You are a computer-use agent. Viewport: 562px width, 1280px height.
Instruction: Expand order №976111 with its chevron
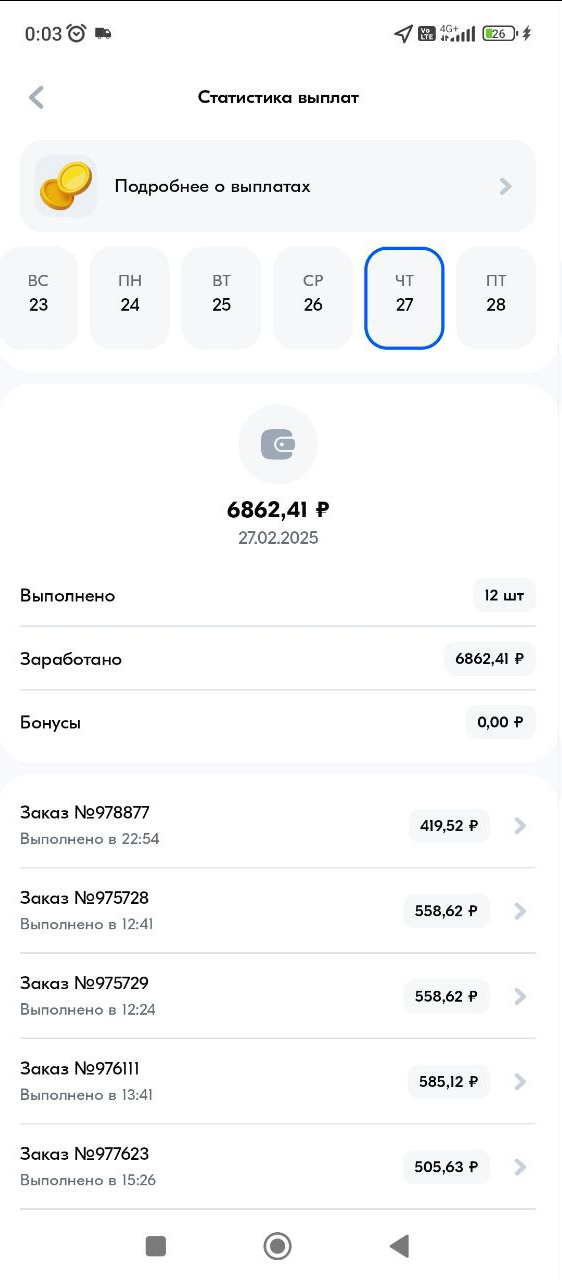[520, 1081]
